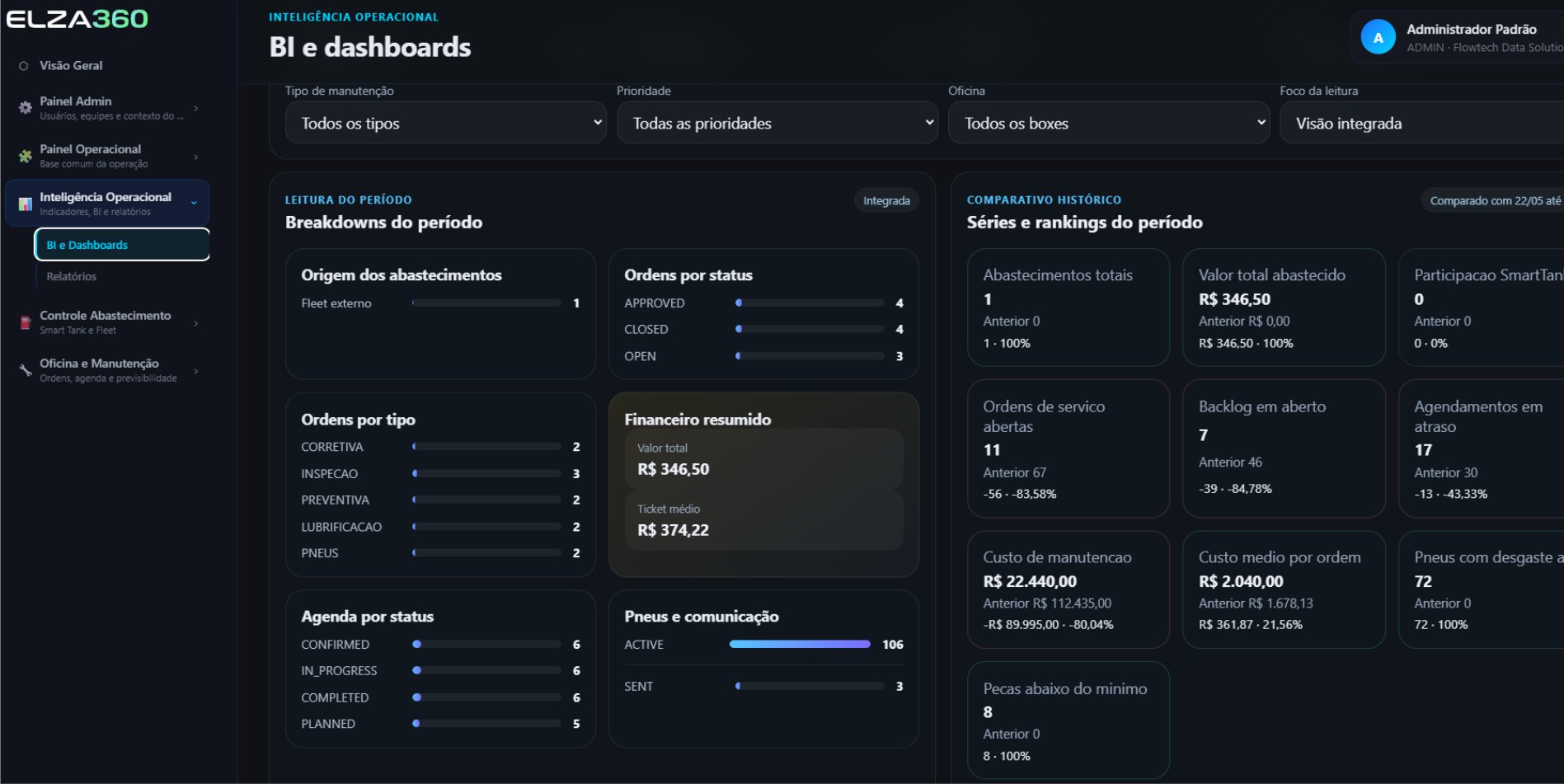The height and width of the screenshot is (784, 1564).
Task: Collapse the Inteligência Operacional chevron
Action: [194, 203]
